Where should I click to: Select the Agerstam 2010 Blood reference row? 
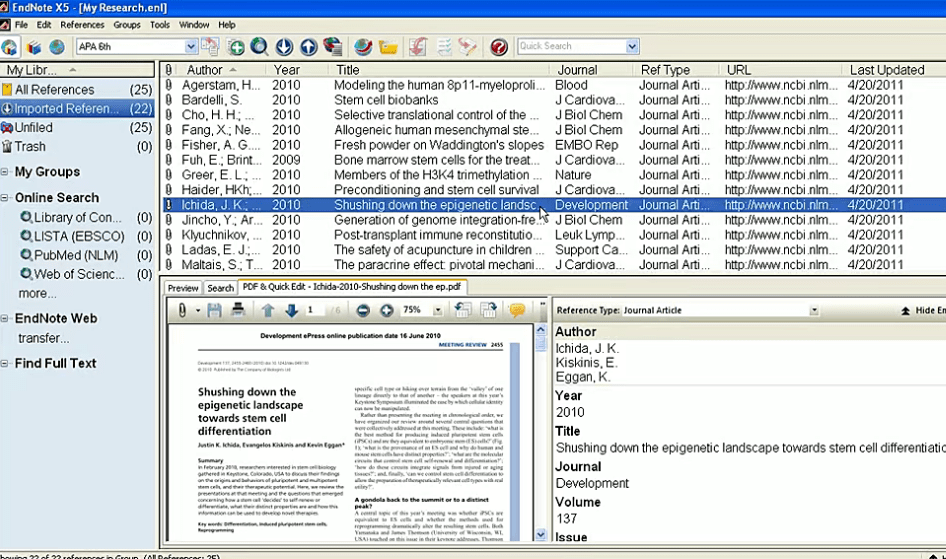click(554, 85)
